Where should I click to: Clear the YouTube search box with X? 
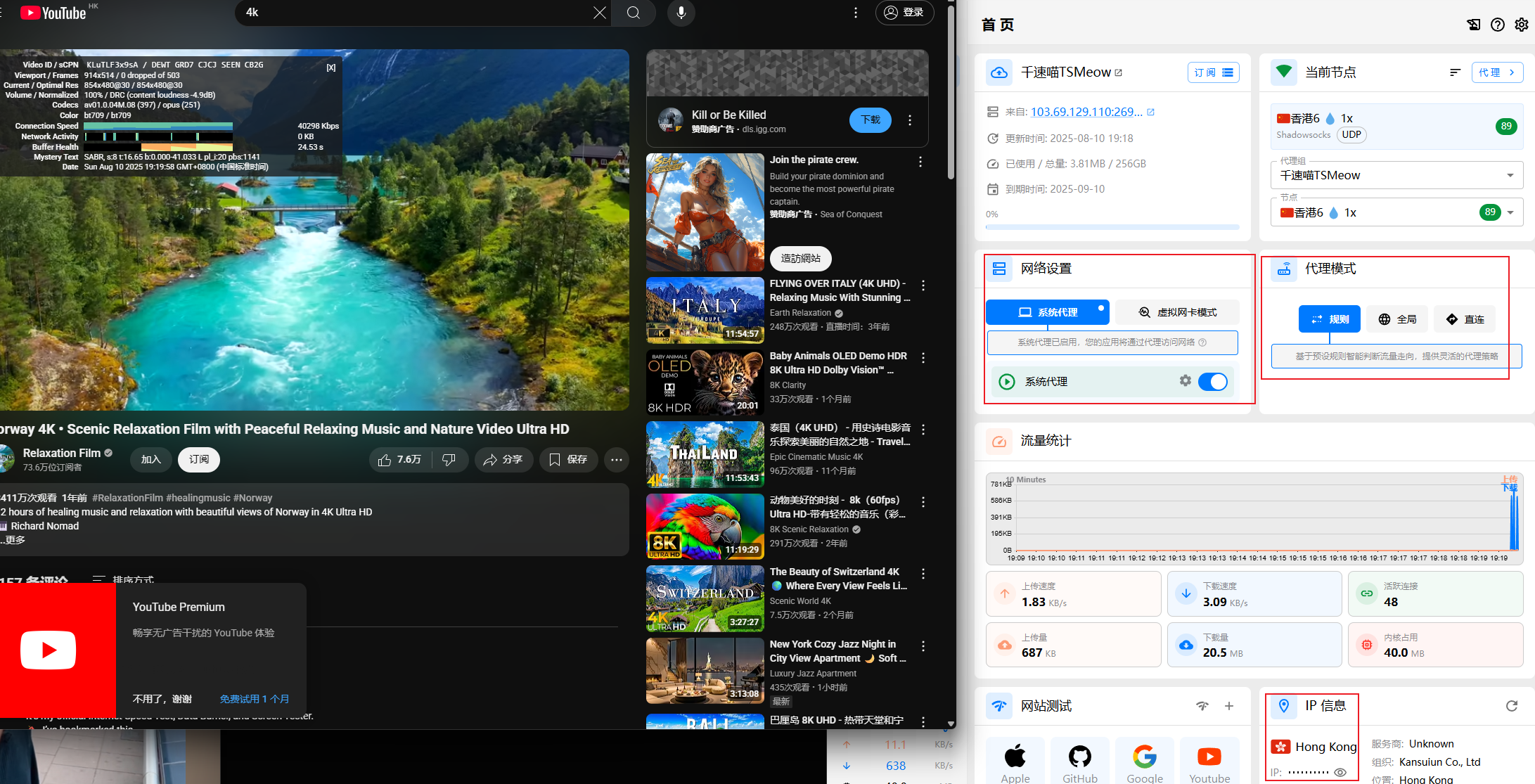pyautogui.click(x=599, y=13)
